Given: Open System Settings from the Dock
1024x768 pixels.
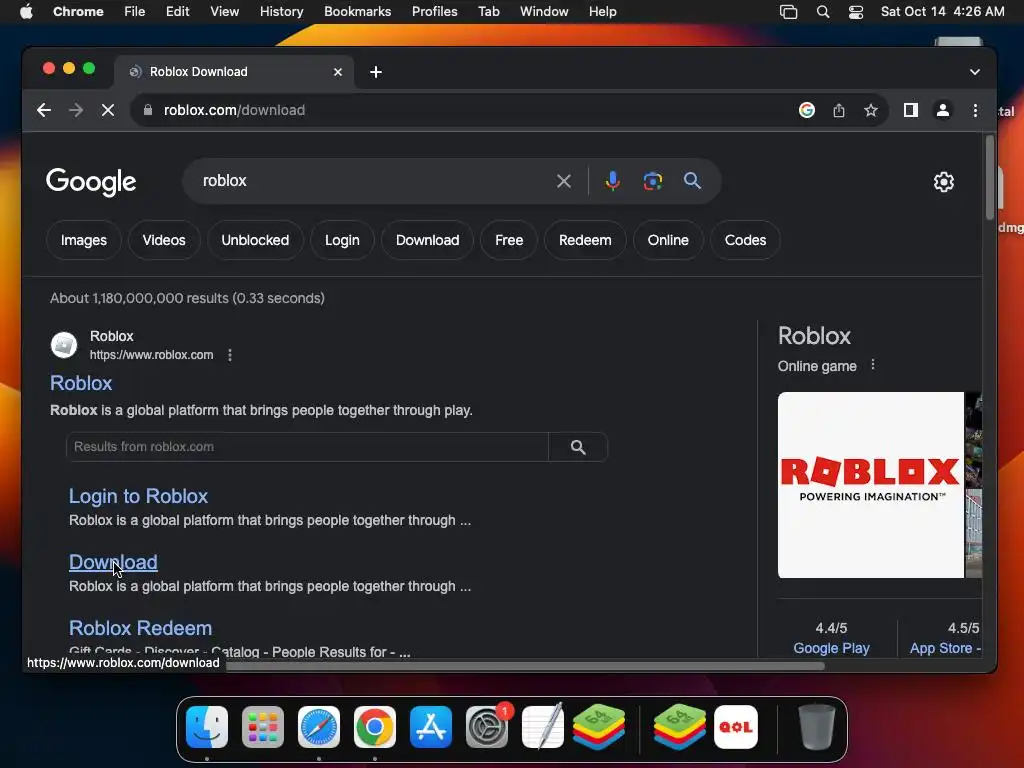Looking at the screenshot, I should (x=487, y=727).
